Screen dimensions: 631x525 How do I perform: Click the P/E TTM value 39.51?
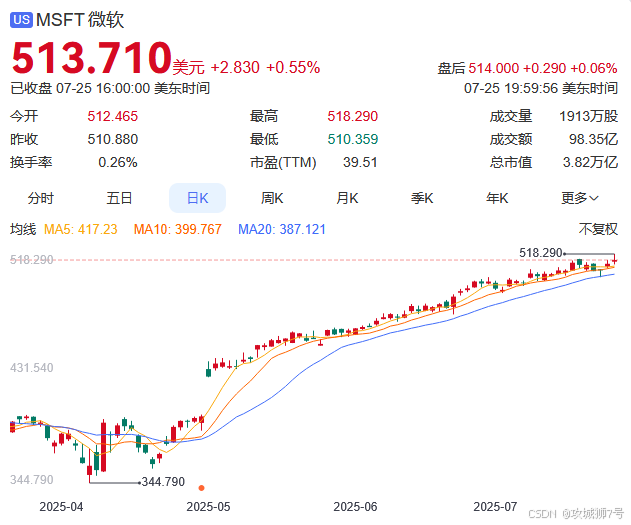(x=360, y=163)
